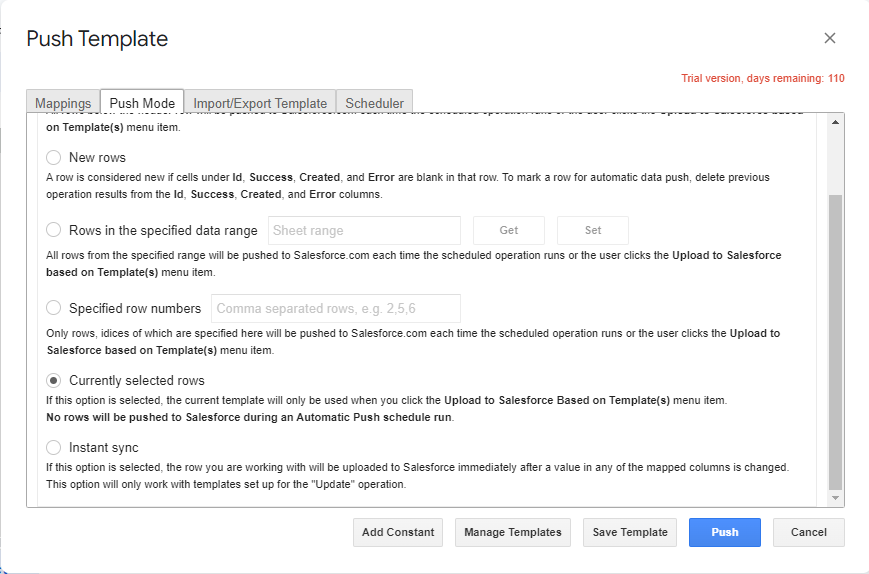Focus the comma separated rows input
The height and width of the screenshot is (574, 869).
(335, 308)
